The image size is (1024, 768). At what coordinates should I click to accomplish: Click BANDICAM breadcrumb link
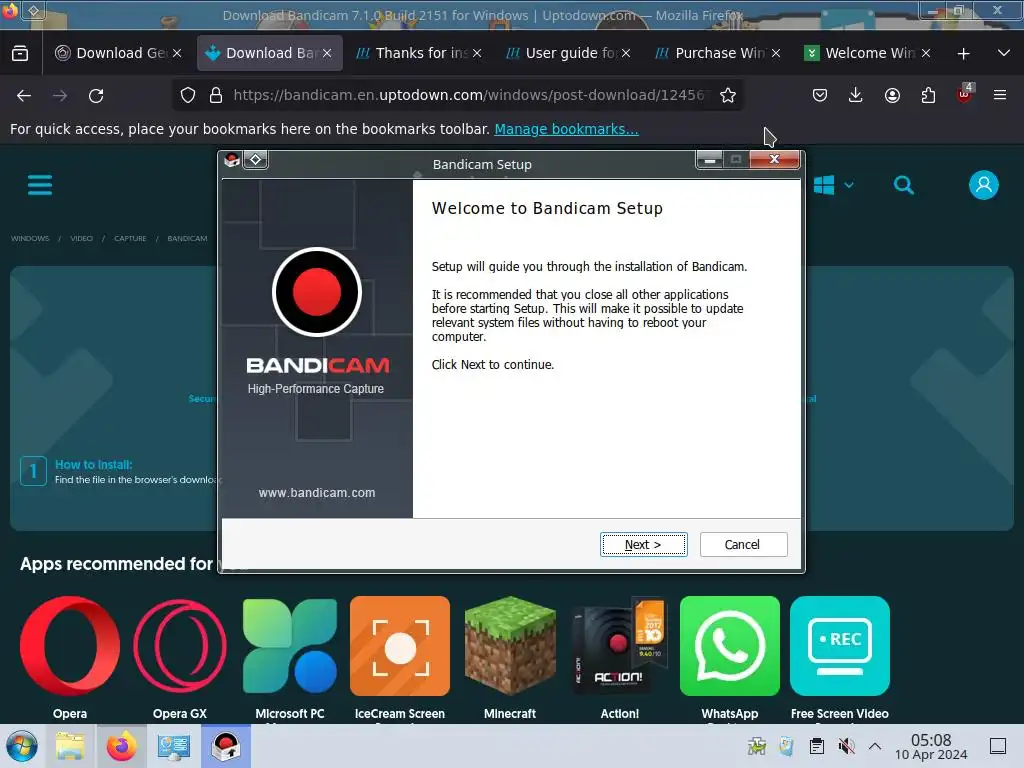187,238
